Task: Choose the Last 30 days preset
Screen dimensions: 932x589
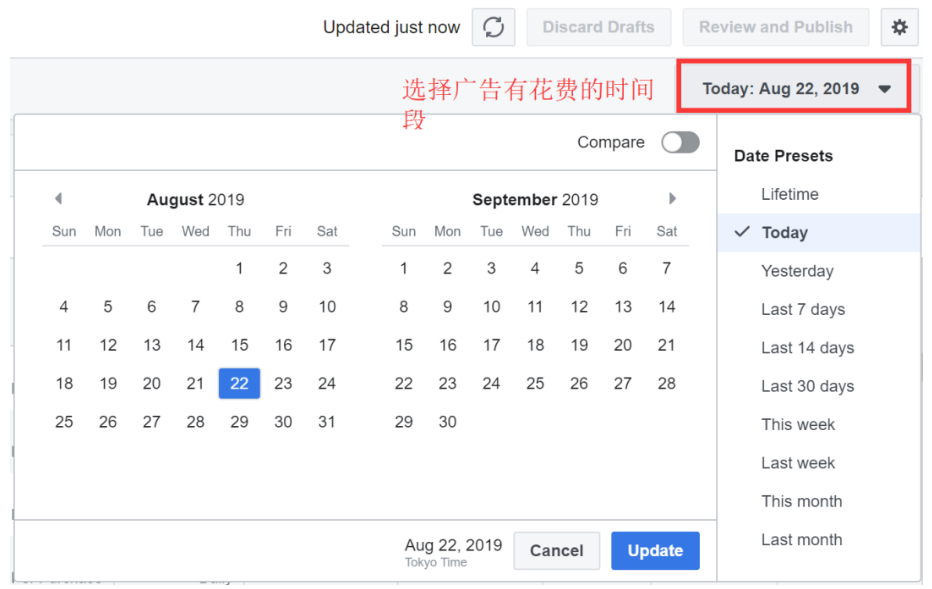Action: pyautogui.click(x=807, y=386)
